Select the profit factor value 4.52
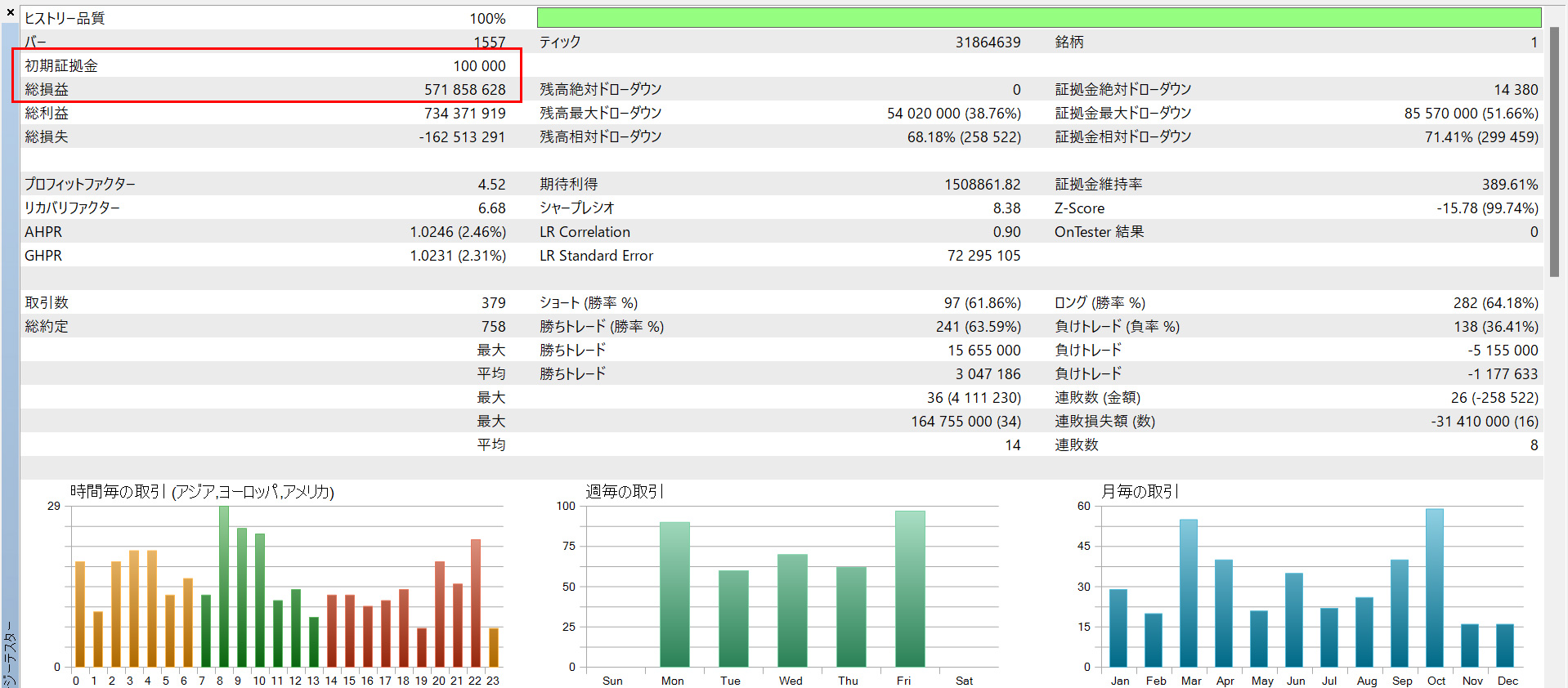This screenshot has height=688, width=1568. [492, 184]
